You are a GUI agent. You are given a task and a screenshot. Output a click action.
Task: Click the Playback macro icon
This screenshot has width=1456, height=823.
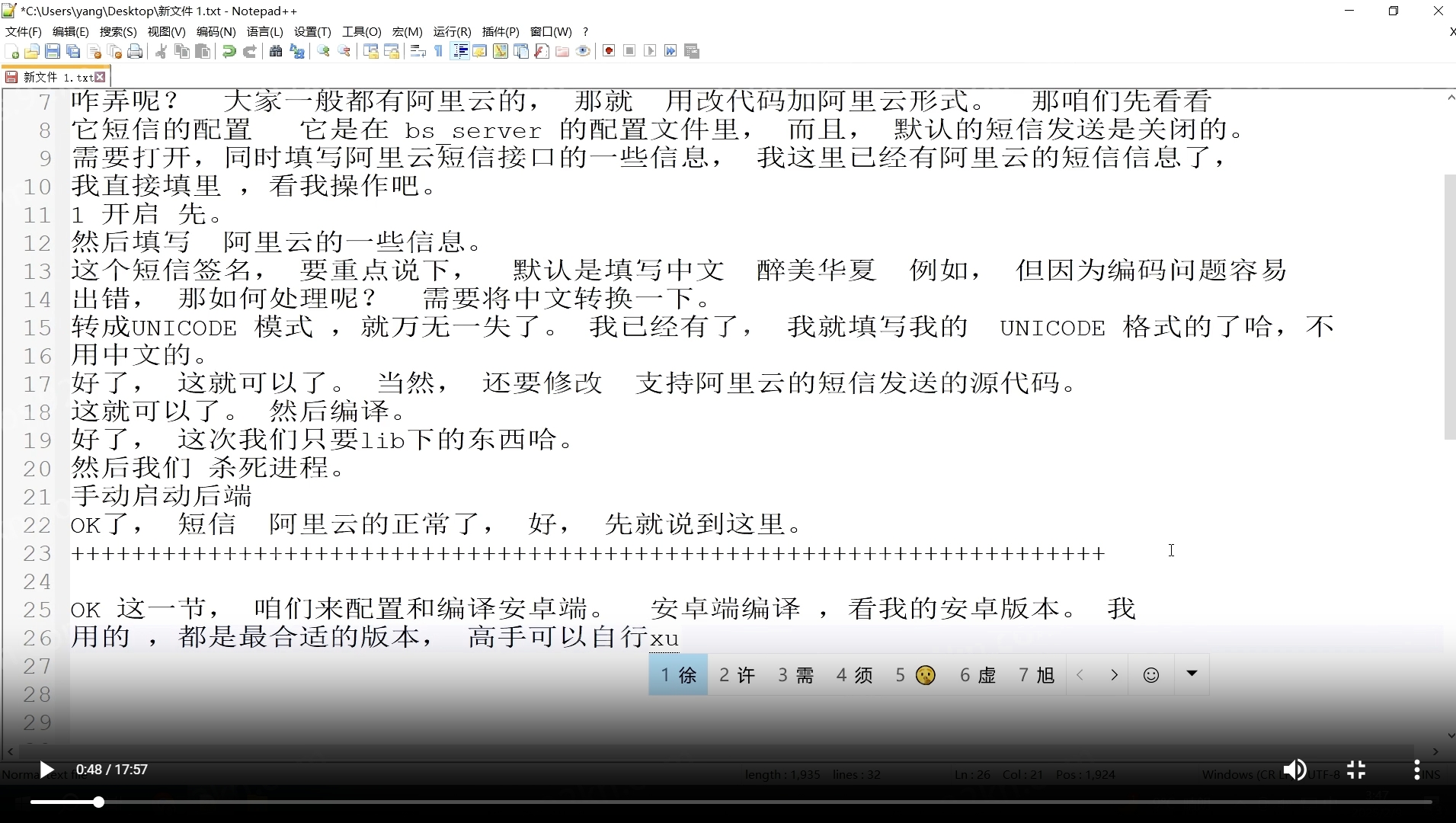coord(650,51)
